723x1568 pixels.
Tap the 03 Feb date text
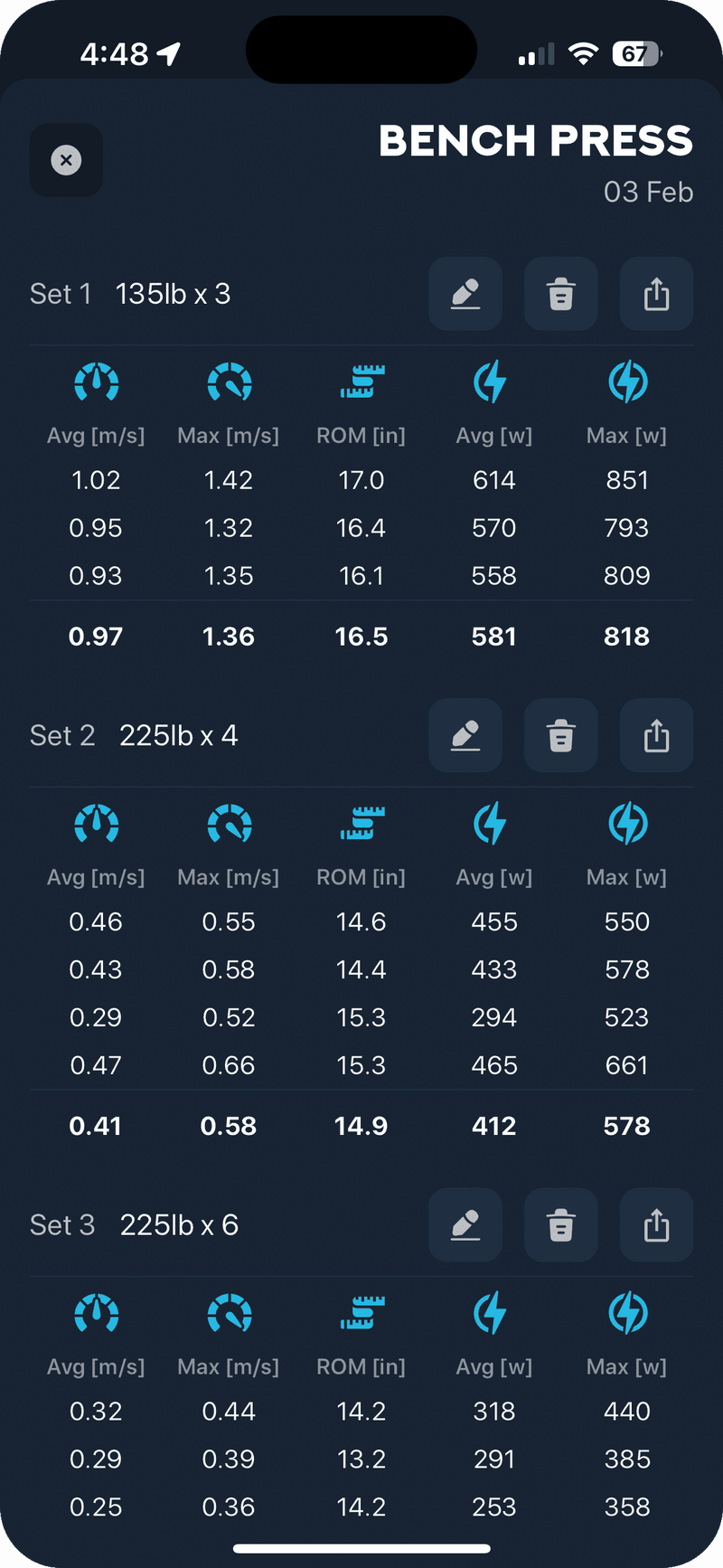coord(648,192)
